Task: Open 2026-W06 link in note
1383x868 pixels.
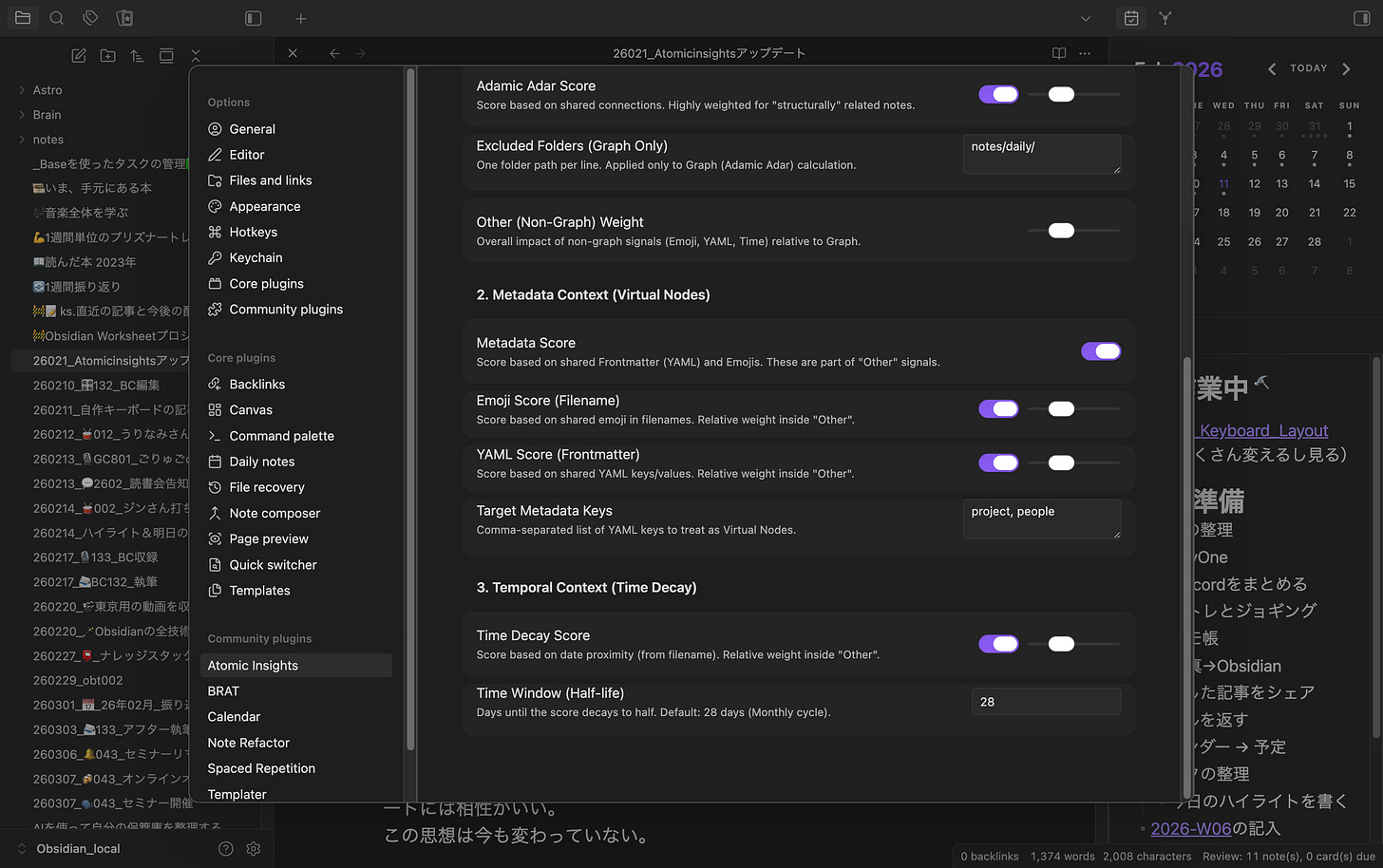Action: (1191, 829)
